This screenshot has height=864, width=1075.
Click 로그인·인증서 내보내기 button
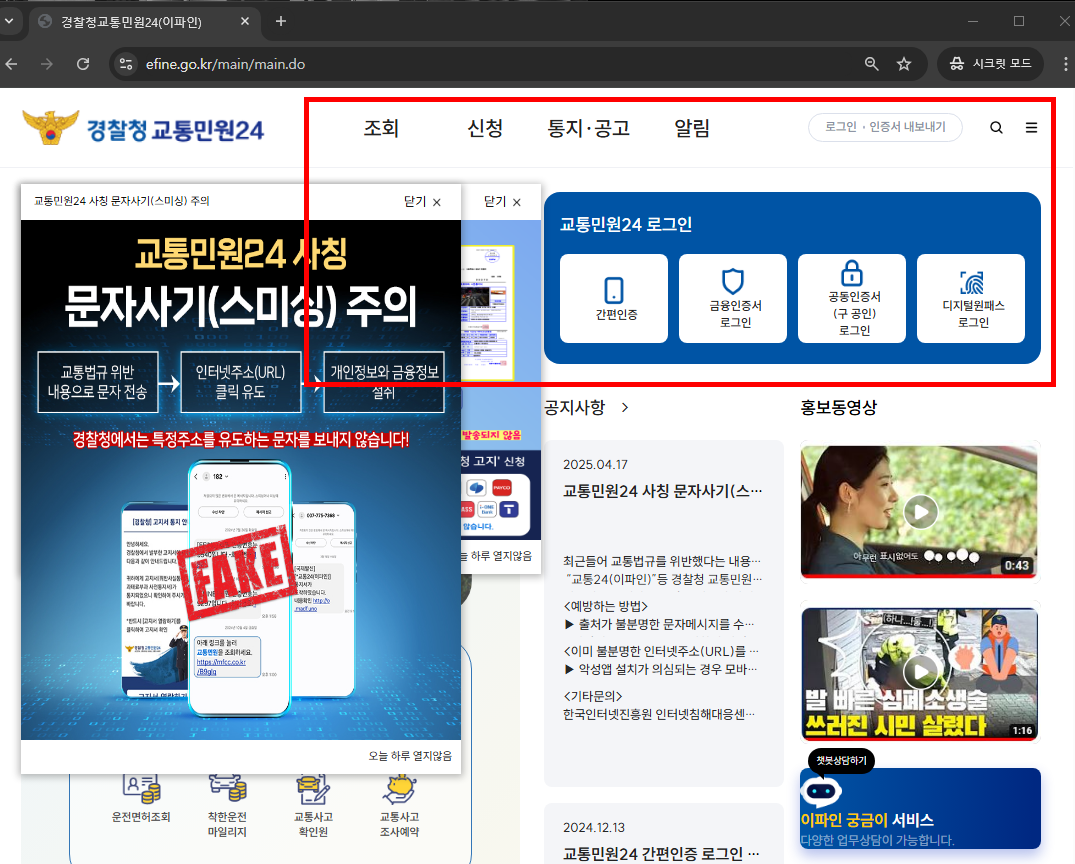pyautogui.click(x=884, y=127)
